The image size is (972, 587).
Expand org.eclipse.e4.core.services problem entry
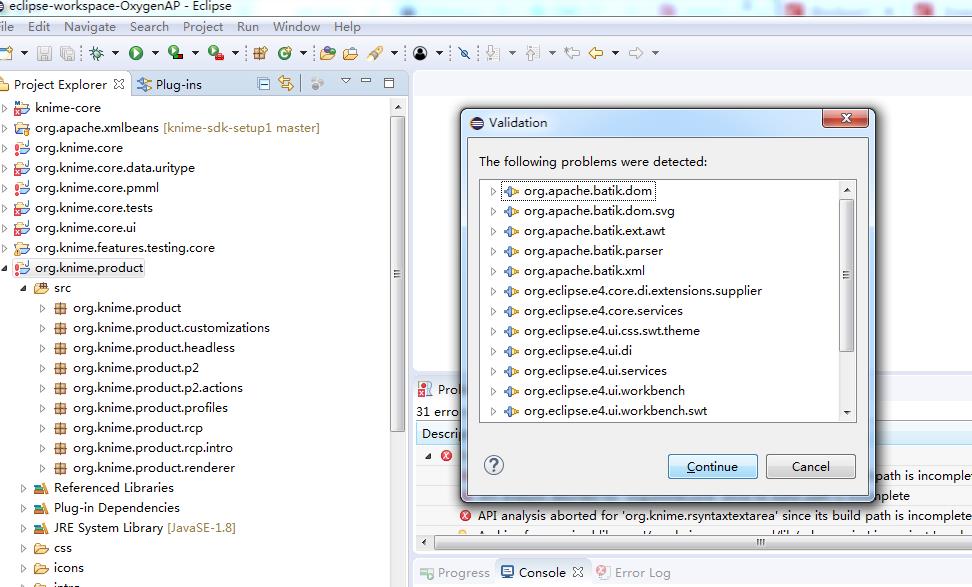tap(493, 311)
